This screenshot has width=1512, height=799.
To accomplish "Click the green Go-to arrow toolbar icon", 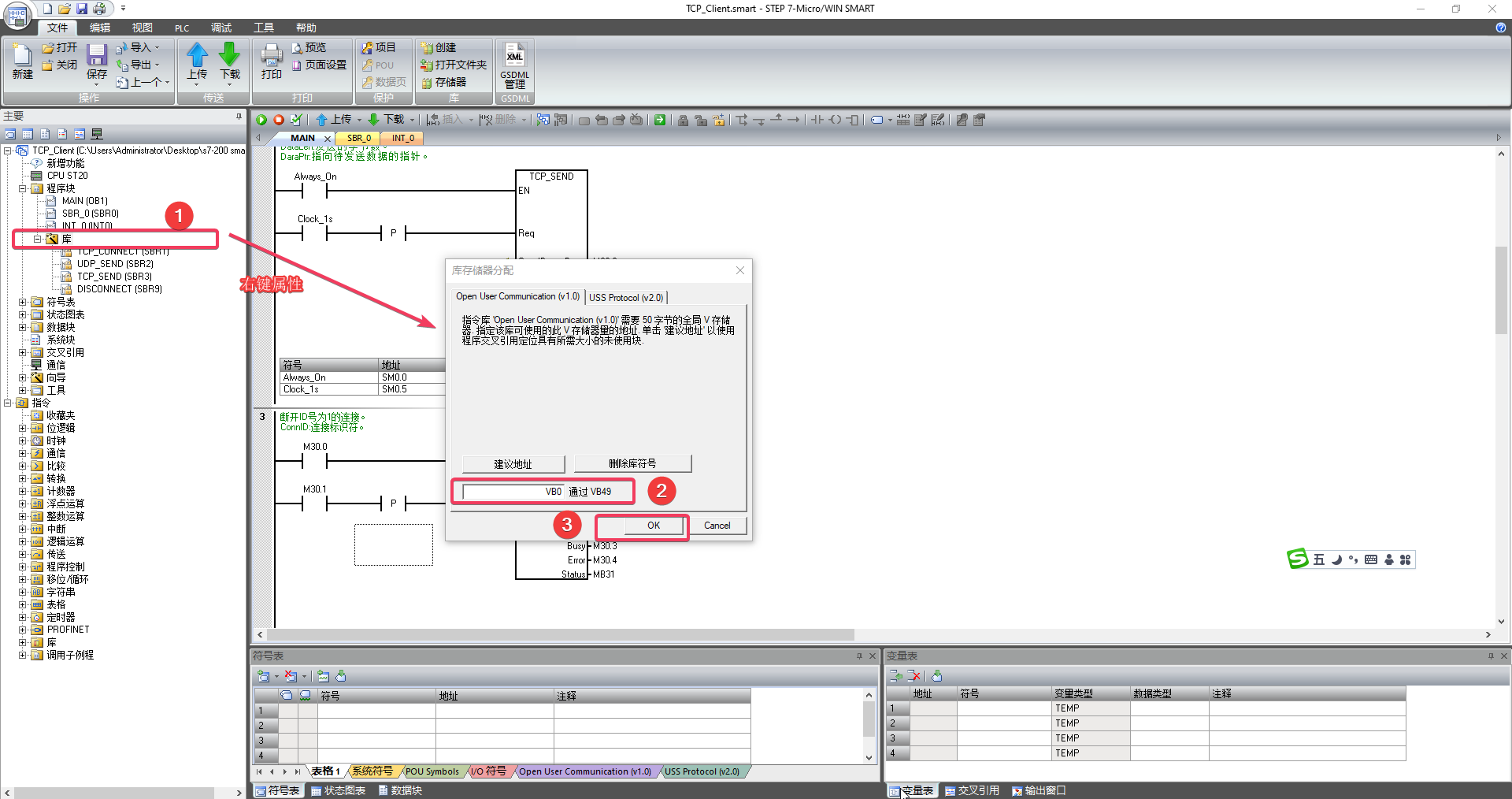I will (660, 120).
